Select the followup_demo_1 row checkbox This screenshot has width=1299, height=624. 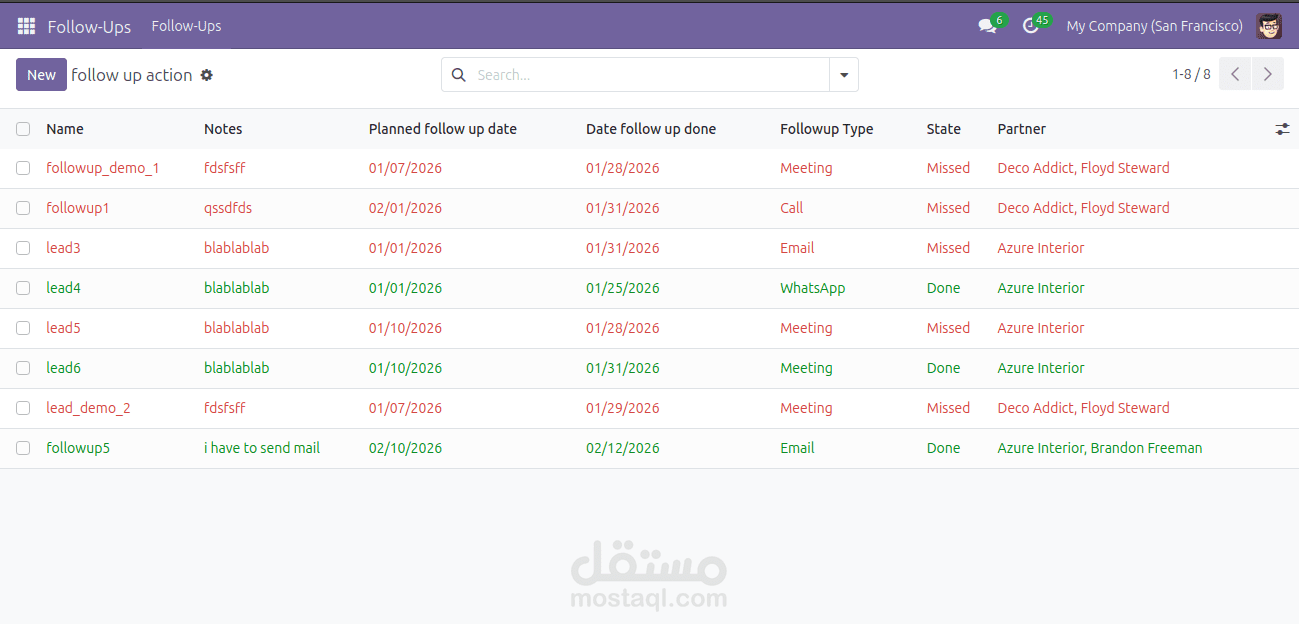(x=23, y=168)
